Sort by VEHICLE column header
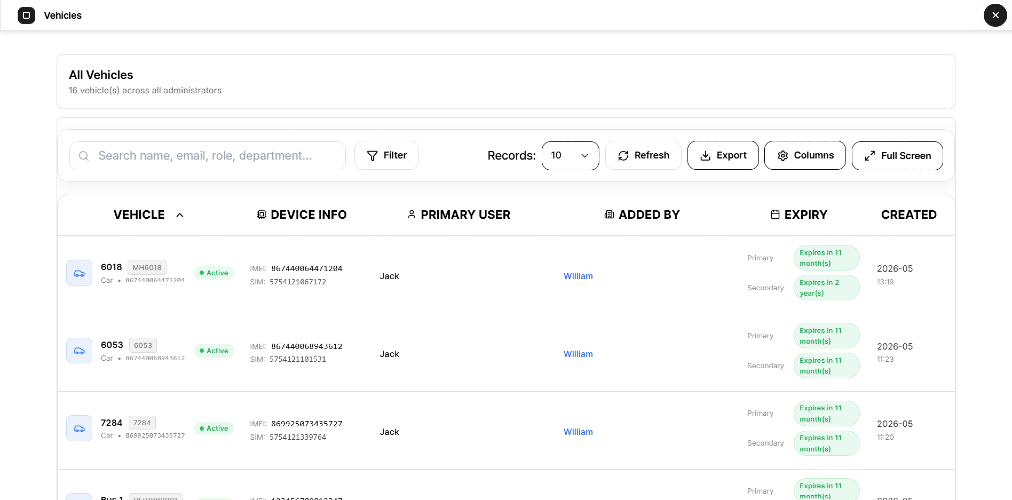The width and height of the screenshot is (1012, 500). pyautogui.click(x=139, y=215)
